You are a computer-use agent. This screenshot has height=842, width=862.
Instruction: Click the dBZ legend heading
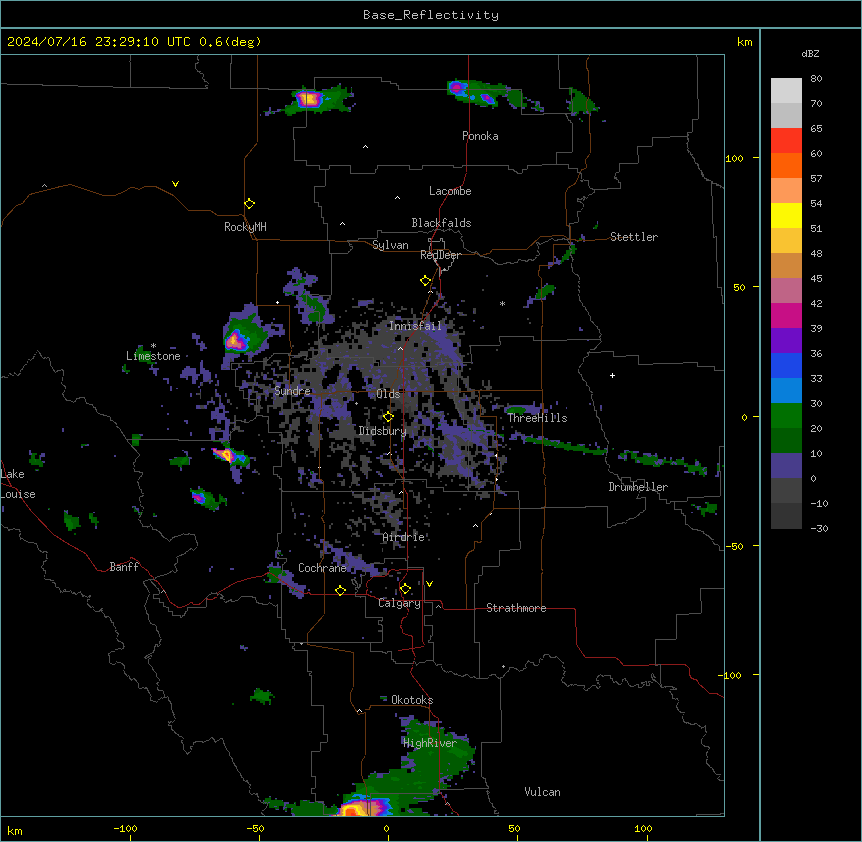[x=810, y=53]
